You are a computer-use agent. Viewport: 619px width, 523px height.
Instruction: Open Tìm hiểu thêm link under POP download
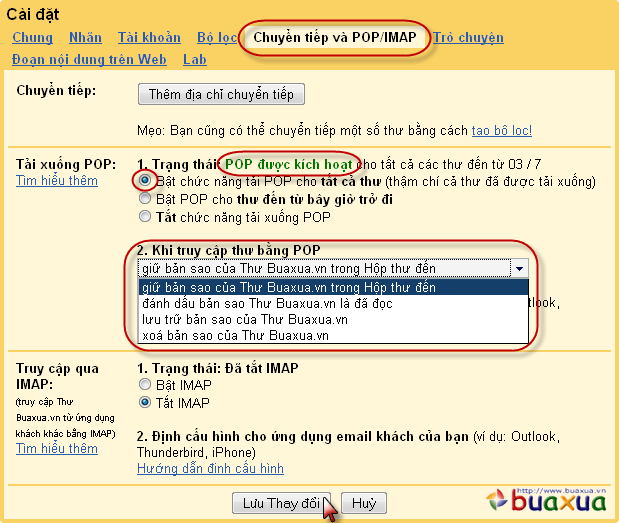57,180
